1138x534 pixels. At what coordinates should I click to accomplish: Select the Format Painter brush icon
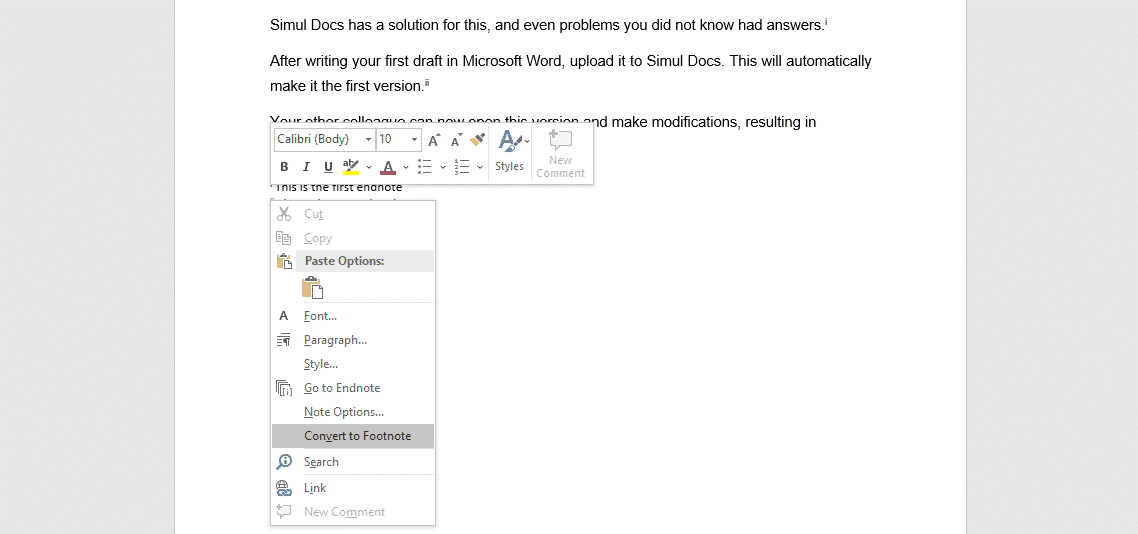478,139
